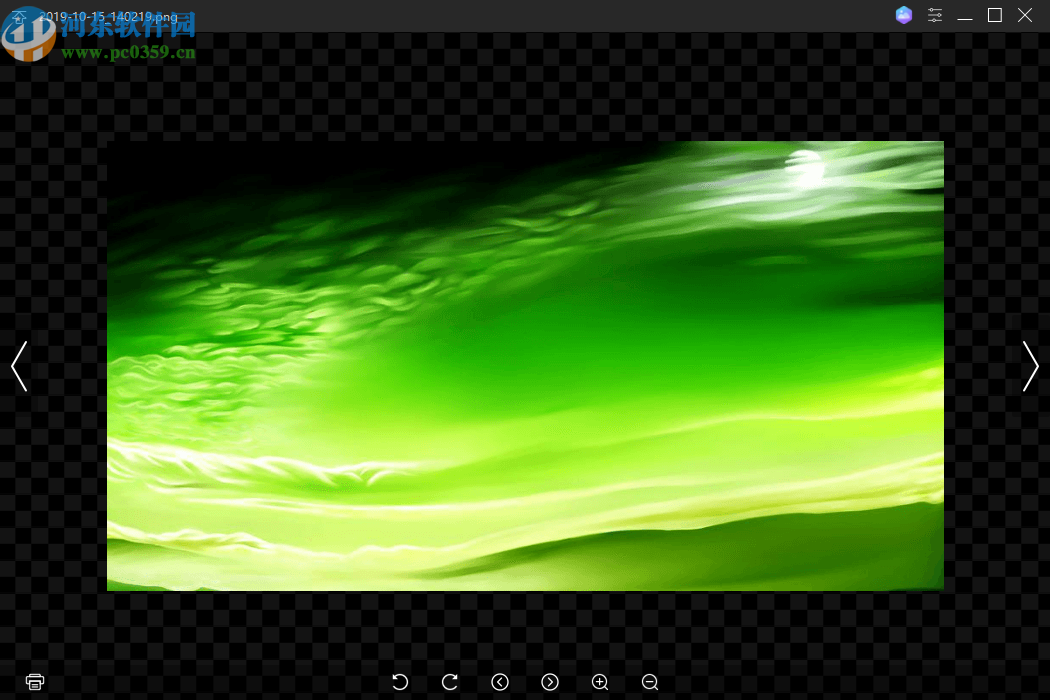The width and height of the screenshot is (1050, 700).
Task: Click the file name 2019-10-15_140219.png title
Action: point(110,17)
